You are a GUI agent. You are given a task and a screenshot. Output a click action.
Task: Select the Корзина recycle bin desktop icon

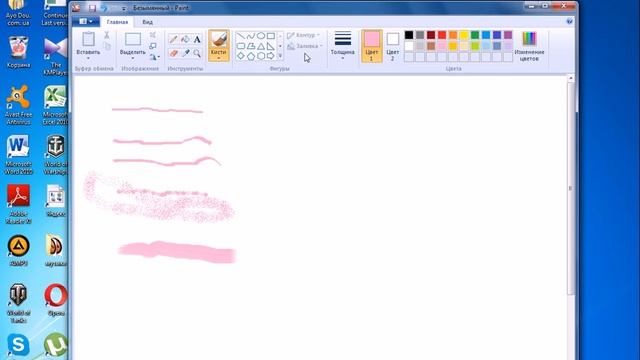18,51
